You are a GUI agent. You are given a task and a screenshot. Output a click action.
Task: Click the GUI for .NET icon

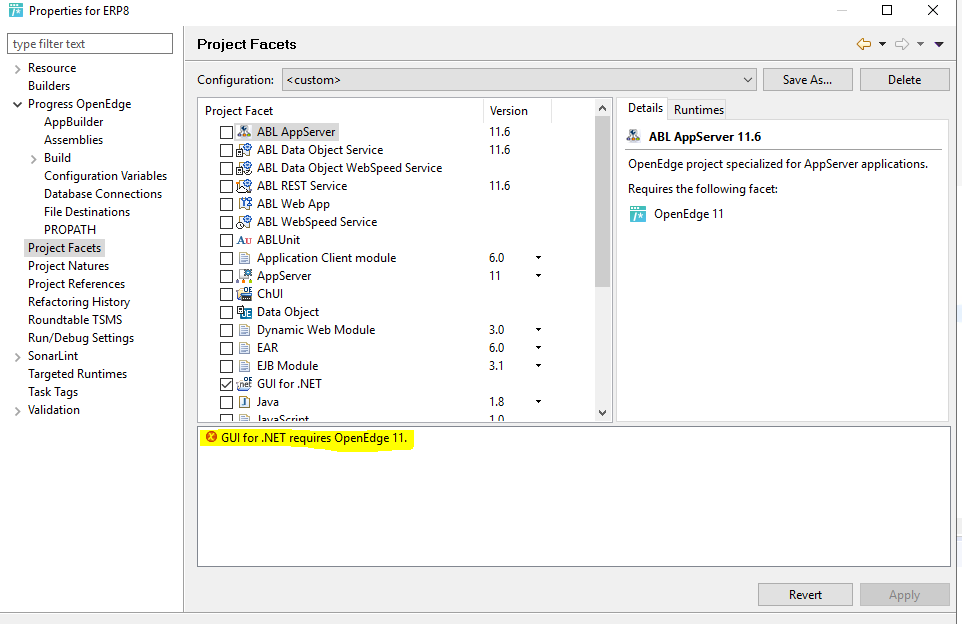(244, 383)
